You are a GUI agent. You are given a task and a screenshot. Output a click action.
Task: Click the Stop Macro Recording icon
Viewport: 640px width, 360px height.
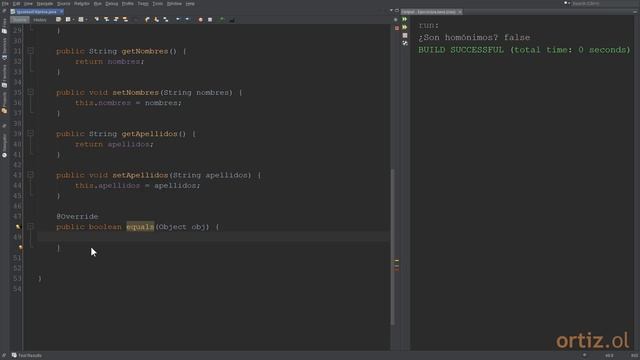click(210, 19)
